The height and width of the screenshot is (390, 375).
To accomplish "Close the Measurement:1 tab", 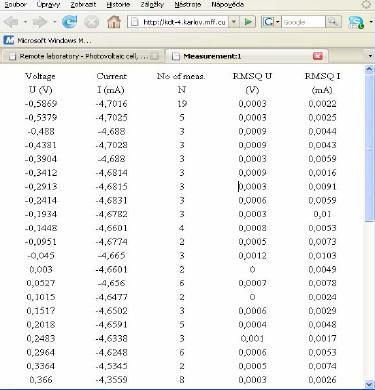I will (318, 56).
